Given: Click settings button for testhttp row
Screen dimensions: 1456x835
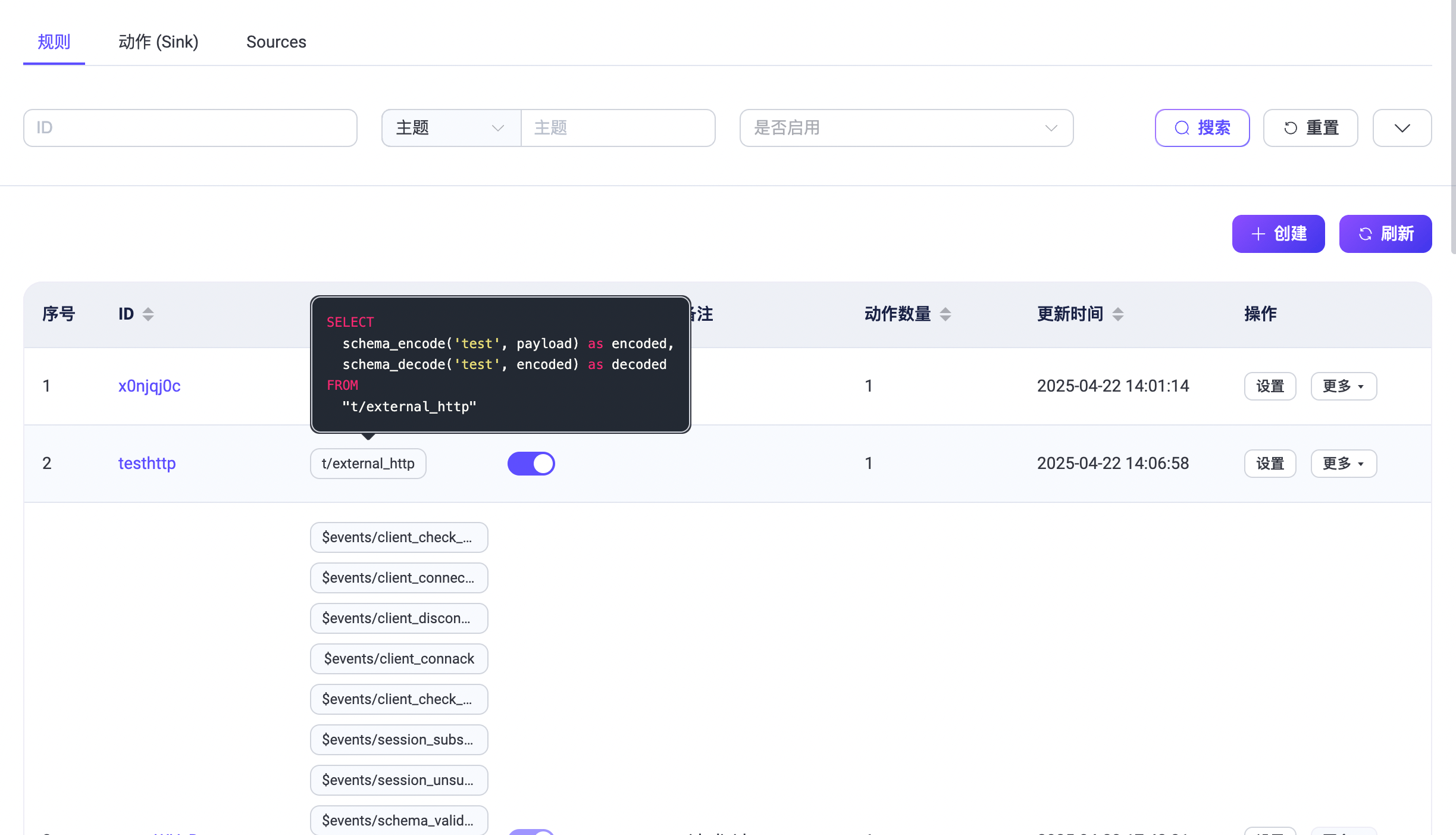Looking at the screenshot, I should pos(1269,464).
